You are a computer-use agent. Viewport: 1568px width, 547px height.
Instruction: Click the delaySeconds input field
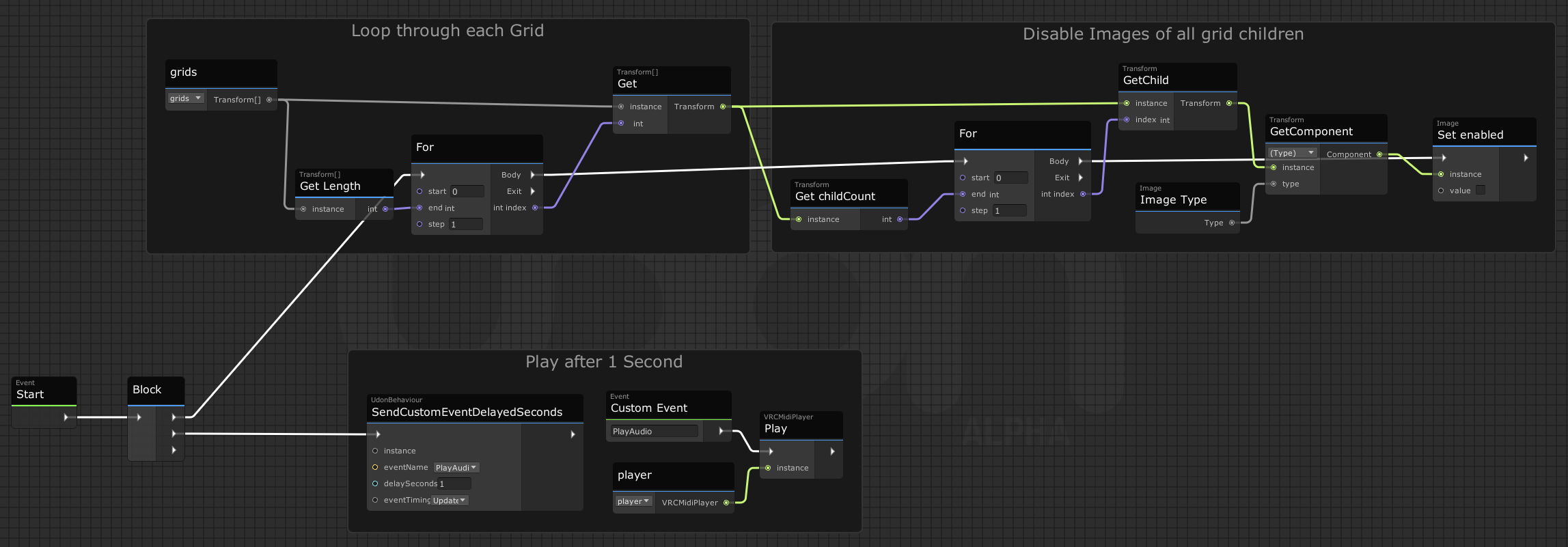pos(454,483)
